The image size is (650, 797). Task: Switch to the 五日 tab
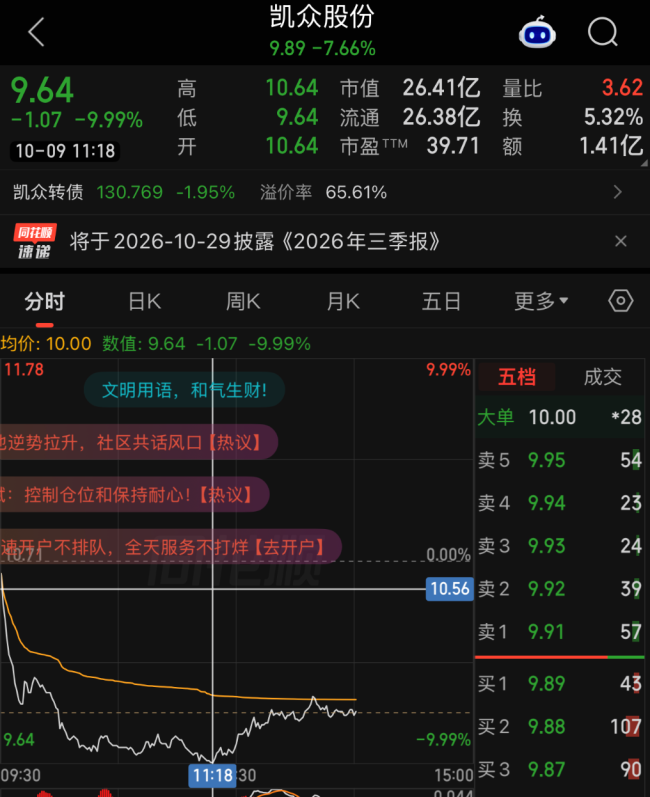[441, 301]
